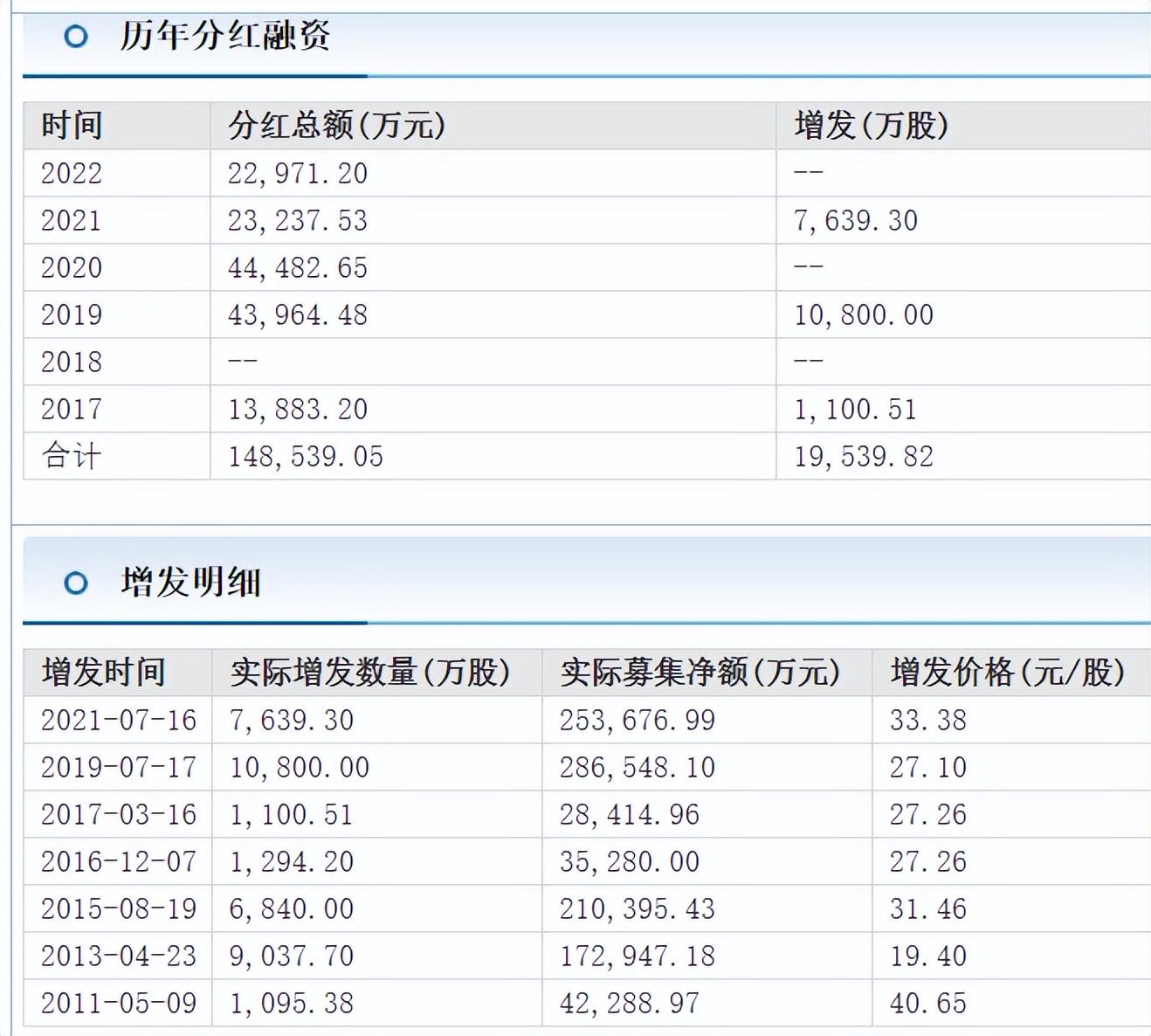Click the 实际增发数量(万股) column header

[370, 673]
